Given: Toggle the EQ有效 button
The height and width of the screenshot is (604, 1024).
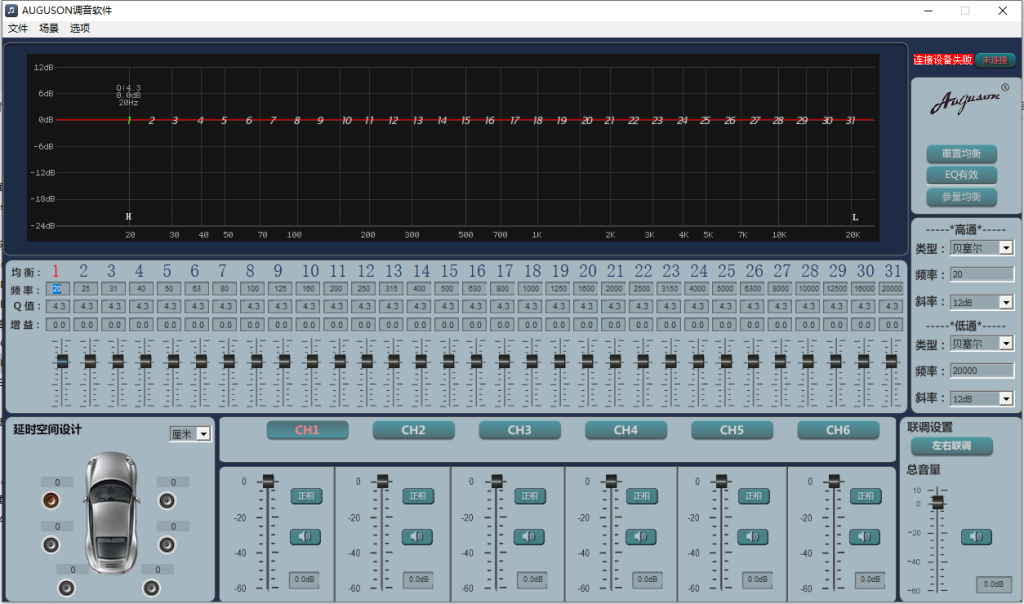Looking at the screenshot, I should pyautogui.click(x=961, y=175).
